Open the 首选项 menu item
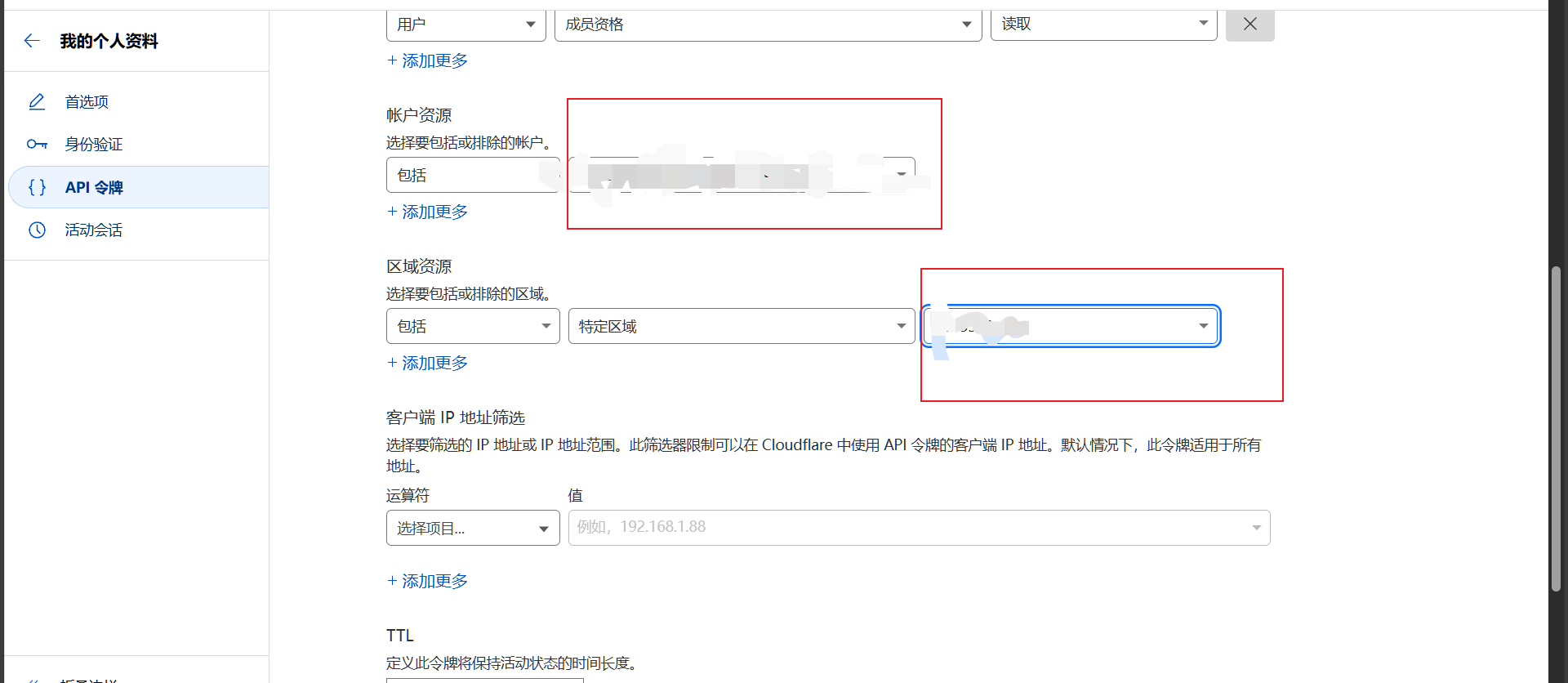This screenshot has height=683, width=1568. tap(87, 102)
